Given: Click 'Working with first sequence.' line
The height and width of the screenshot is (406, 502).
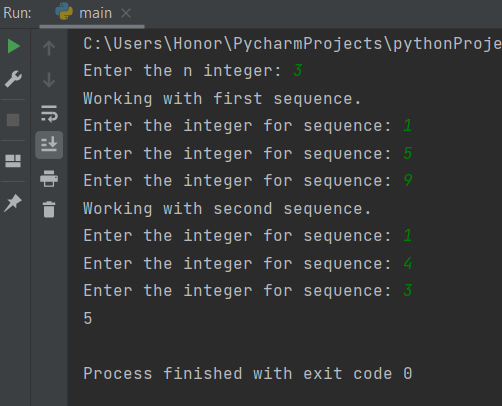Looking at the screenshot, I should (x=222, y=99).
